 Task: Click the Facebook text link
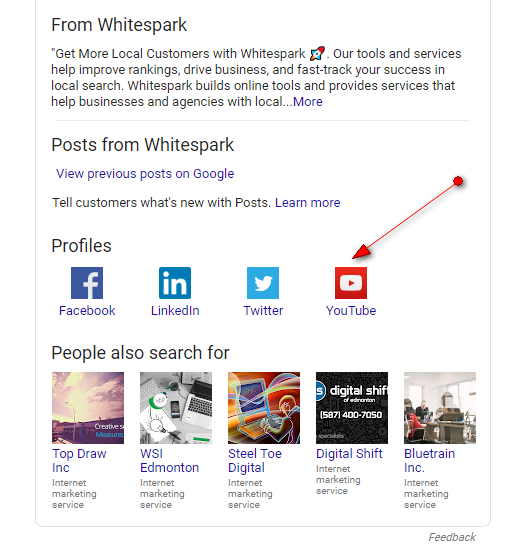click(87, 310)
